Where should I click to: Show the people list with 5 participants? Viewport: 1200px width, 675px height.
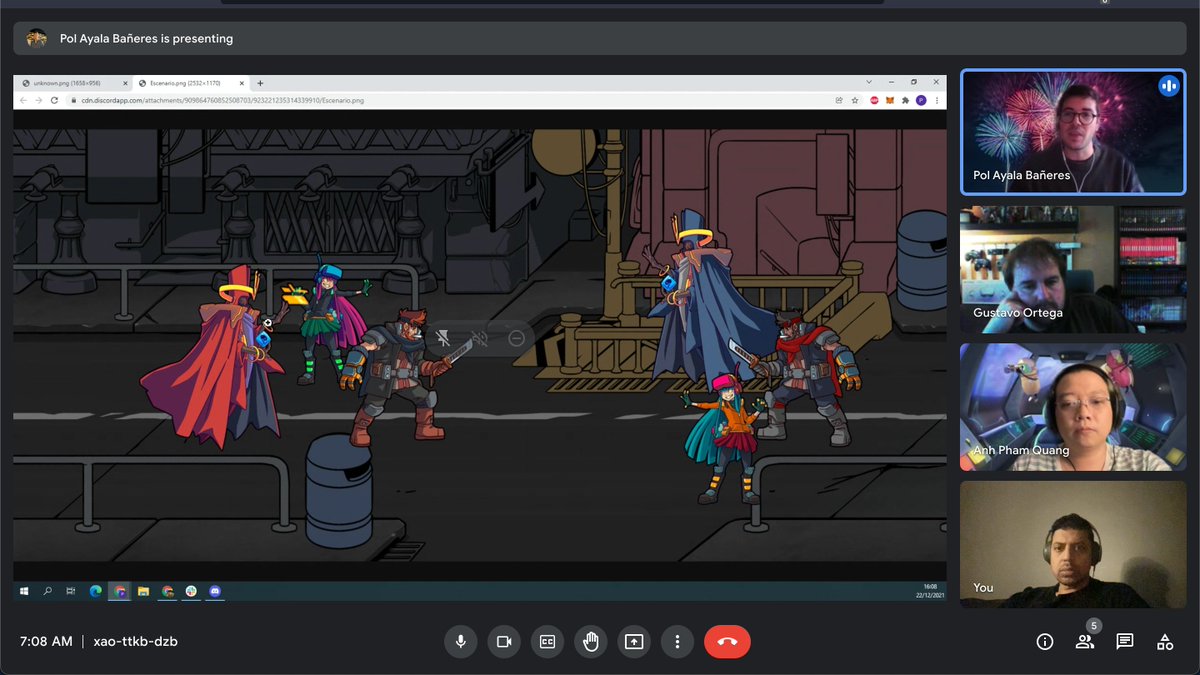[1085, 642]
